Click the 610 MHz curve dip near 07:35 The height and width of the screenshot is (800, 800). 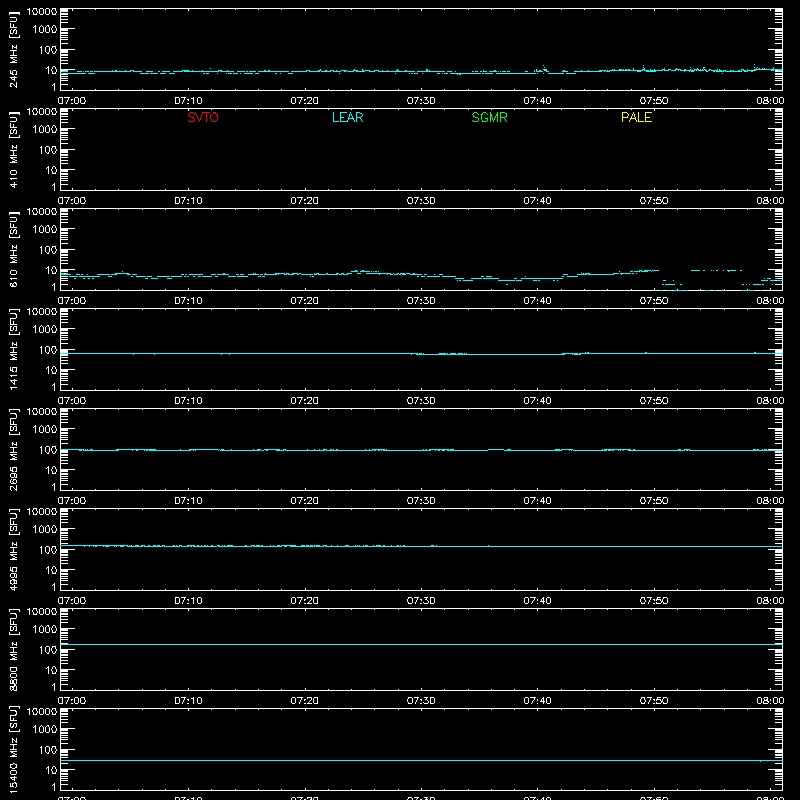pos(507,280)
